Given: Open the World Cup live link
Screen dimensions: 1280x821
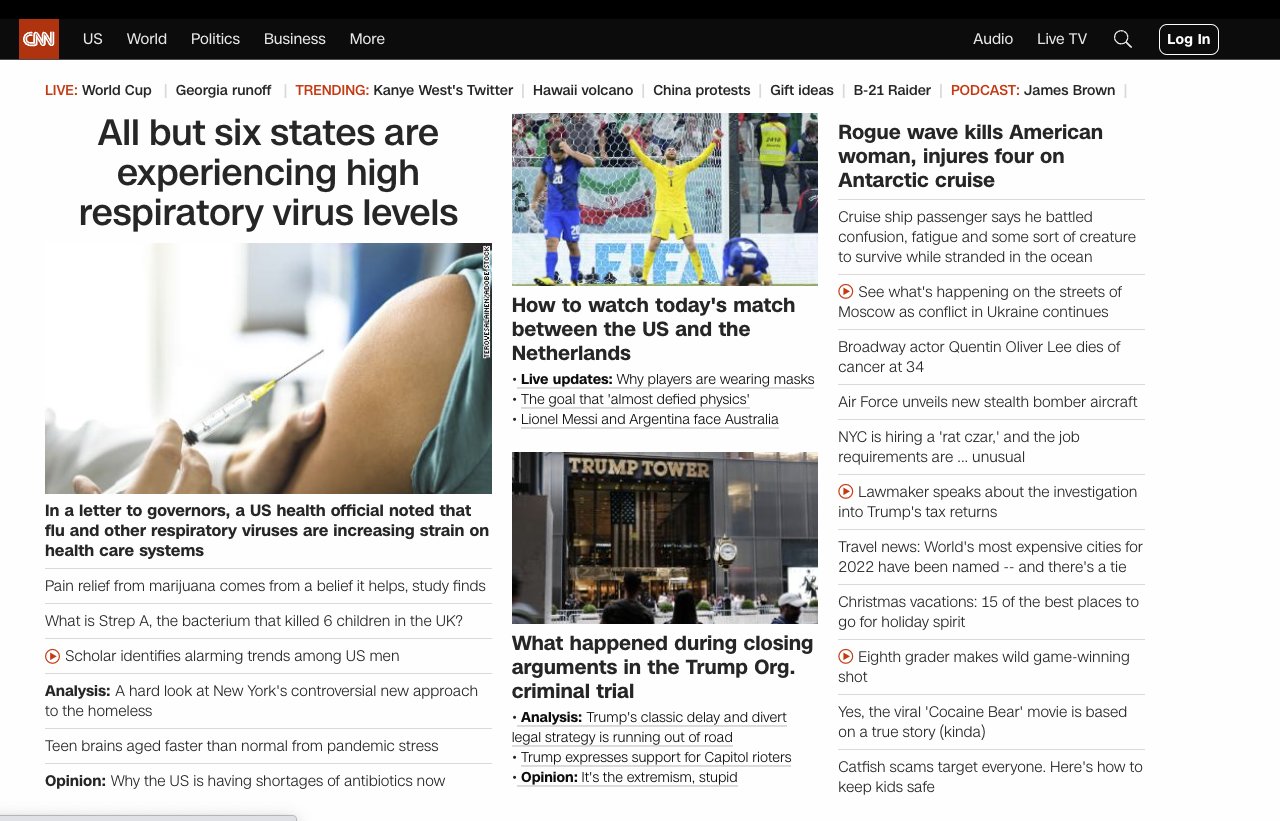Looking at the screenshot, I should [x=117, y=90].
